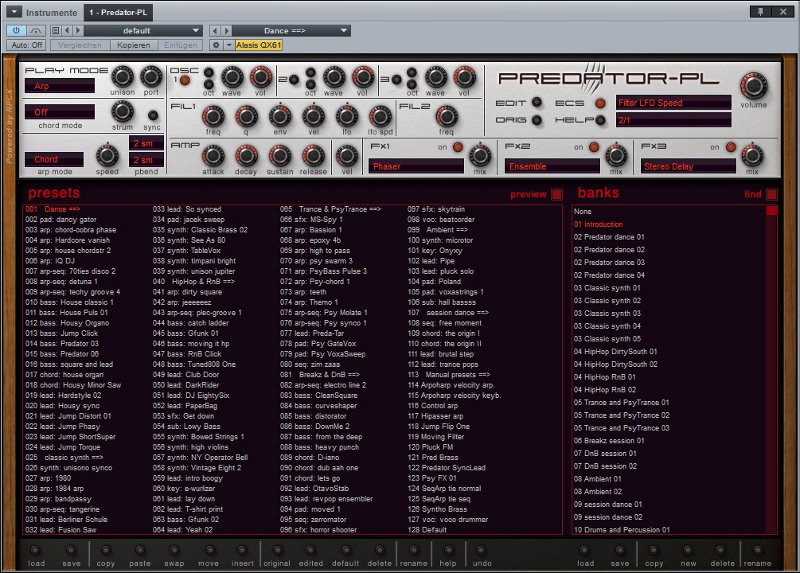This screenshot has width=800, height=573.
Task: Open the FX1 Phaser effect selector
Action: pos(416,166)
